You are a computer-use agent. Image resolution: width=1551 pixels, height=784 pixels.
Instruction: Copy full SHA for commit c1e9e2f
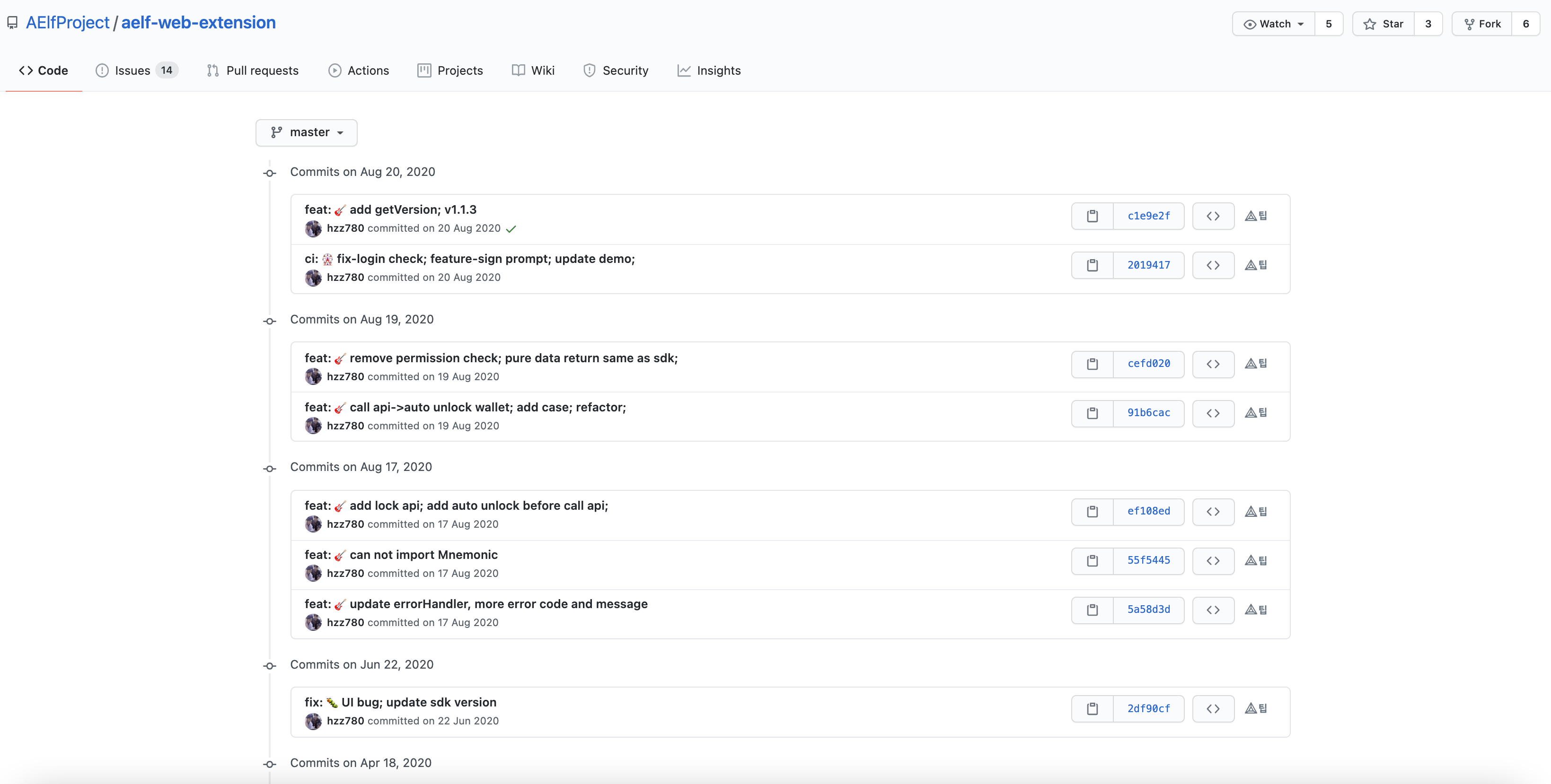1092,216
